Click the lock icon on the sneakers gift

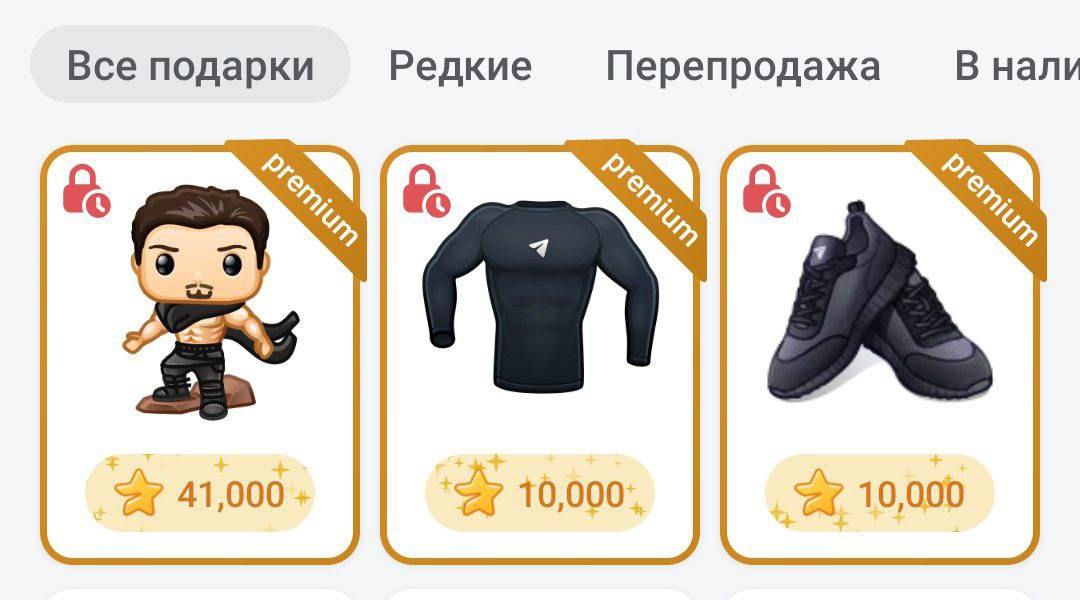coord(766,191)
